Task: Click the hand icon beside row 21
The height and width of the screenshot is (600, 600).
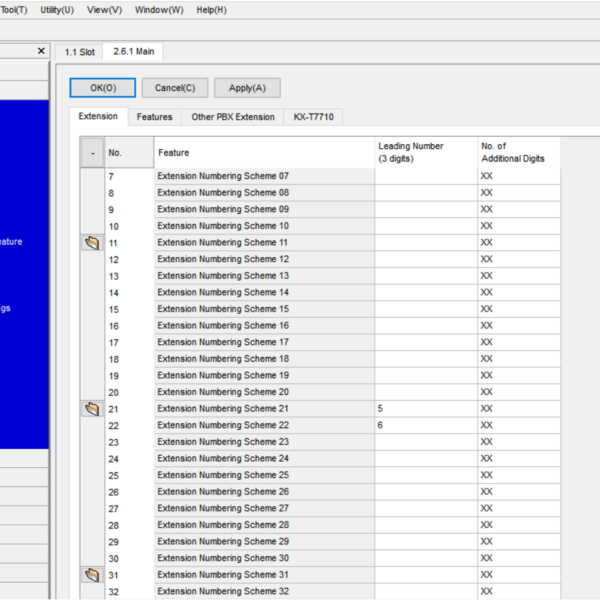Action: 92,409
